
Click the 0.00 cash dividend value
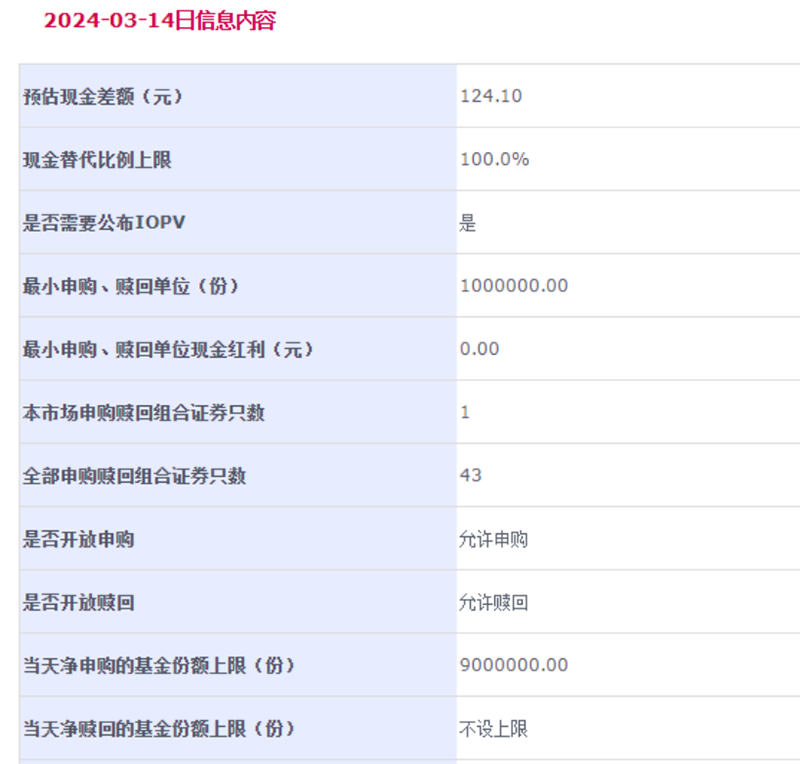click(479, 349)
